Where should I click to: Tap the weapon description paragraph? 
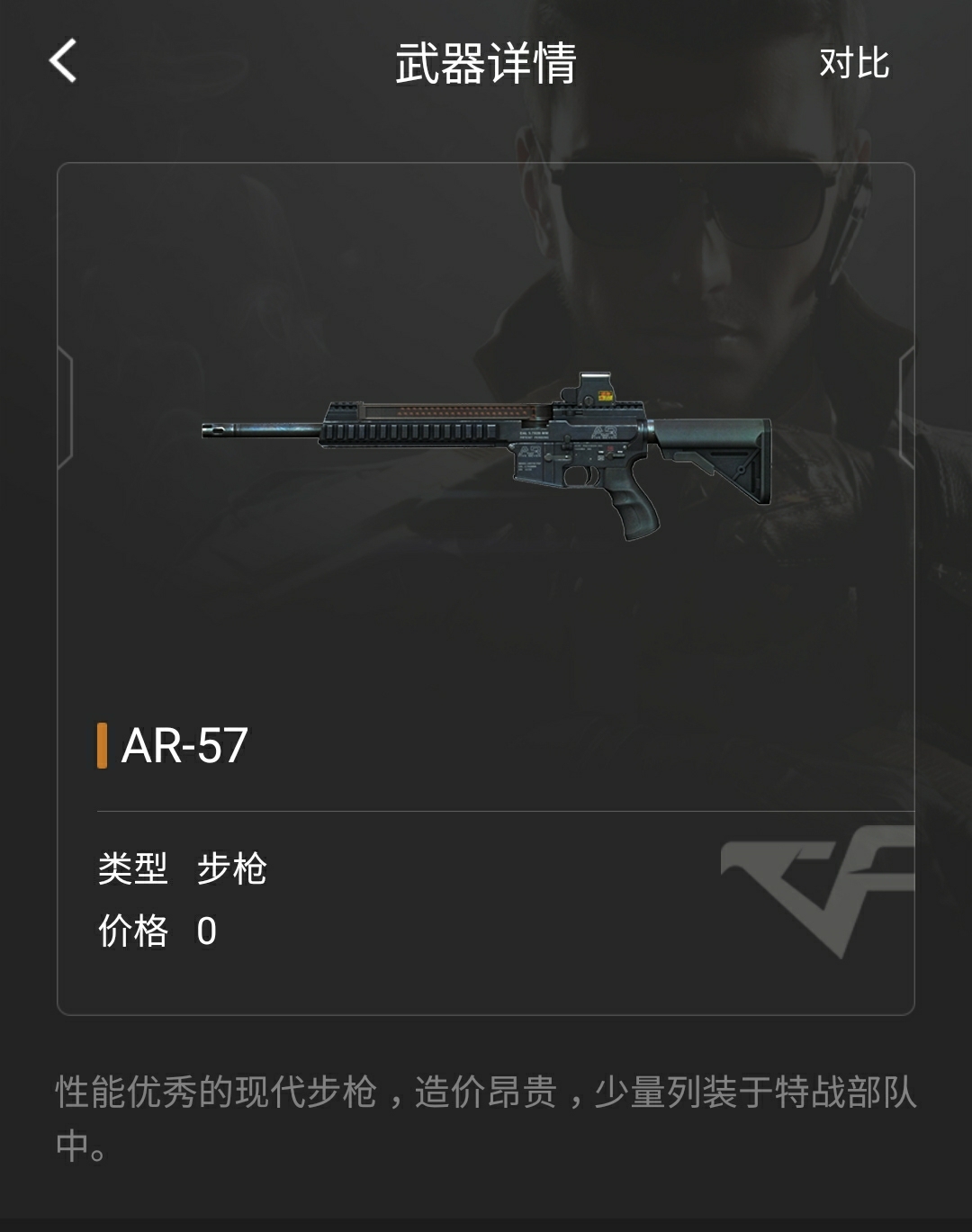pos(486,1119)
